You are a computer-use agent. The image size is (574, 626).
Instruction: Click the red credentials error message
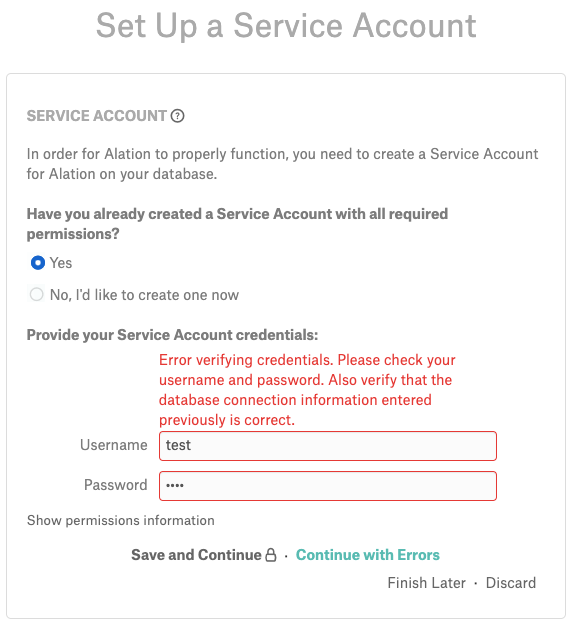(307, 390)
